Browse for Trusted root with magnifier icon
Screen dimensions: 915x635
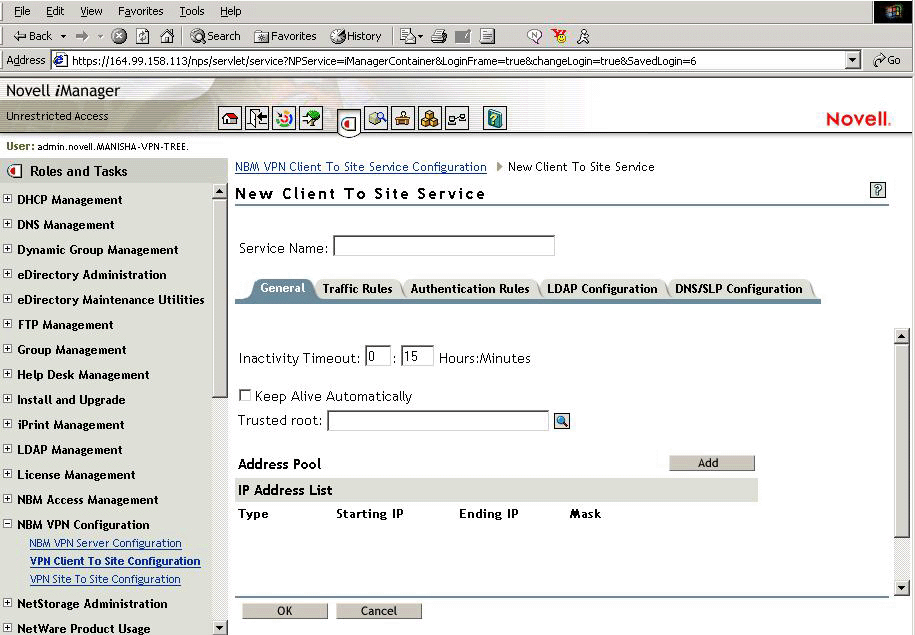pos(562,421)
